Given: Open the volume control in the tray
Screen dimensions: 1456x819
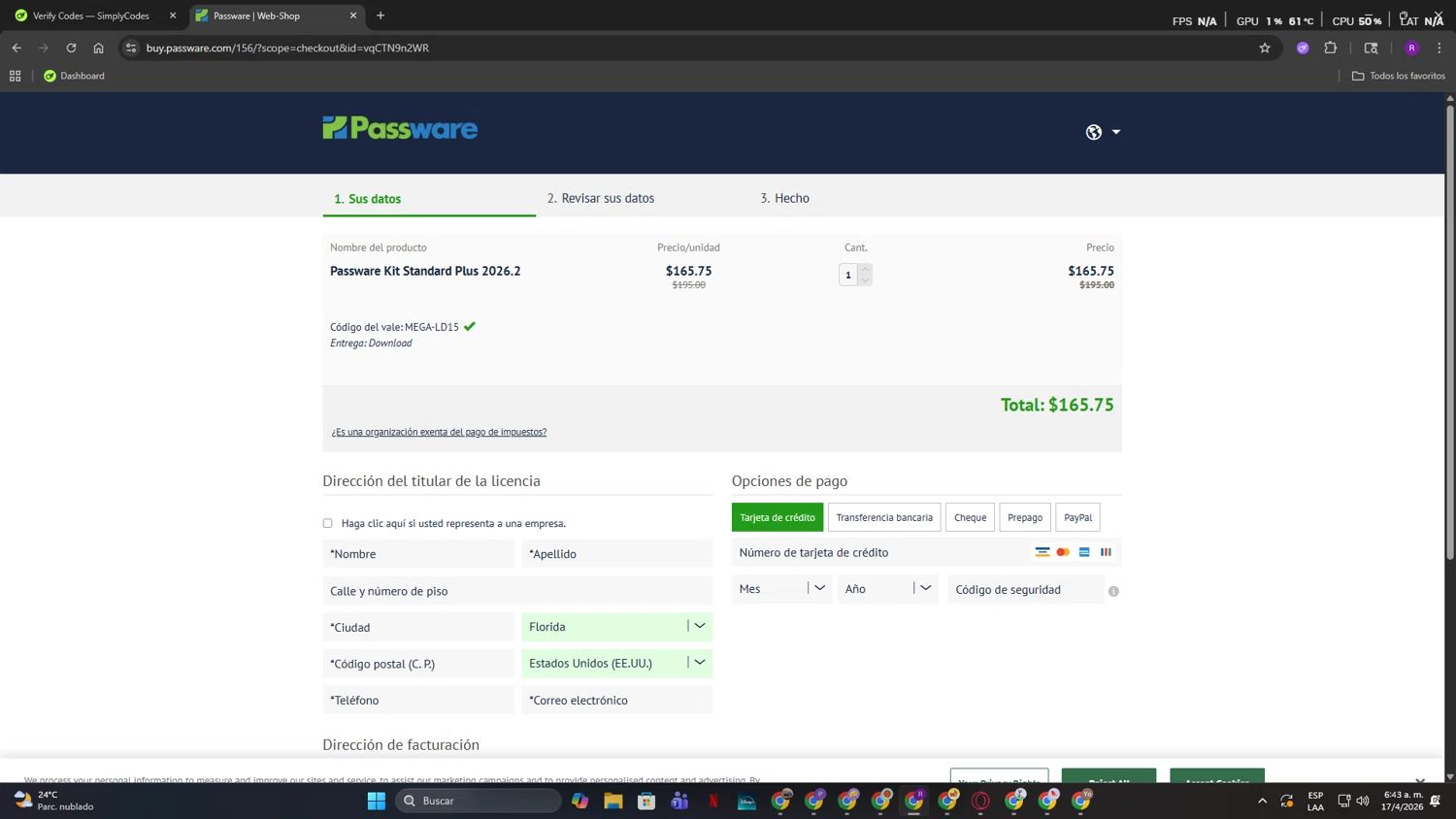Looking at the screenshot, I should (1363, 801).
